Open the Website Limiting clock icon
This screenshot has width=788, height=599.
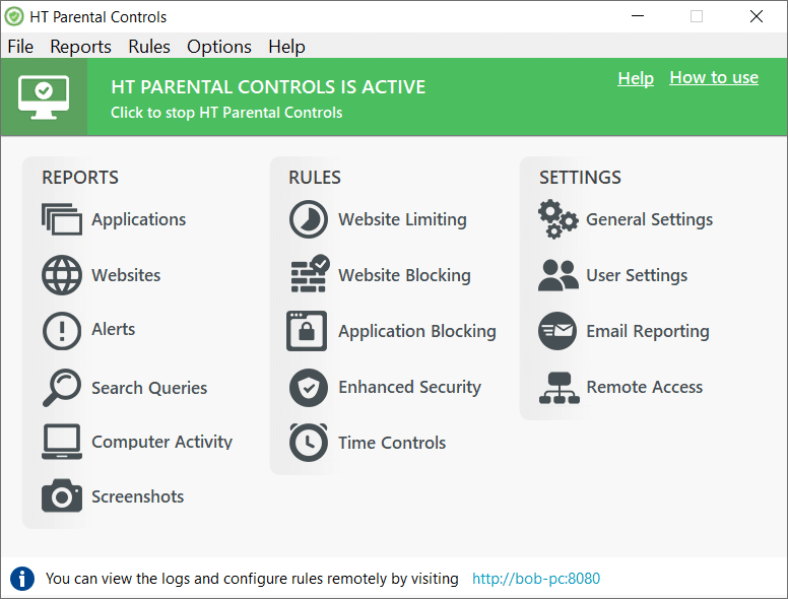tap(309, 219)
